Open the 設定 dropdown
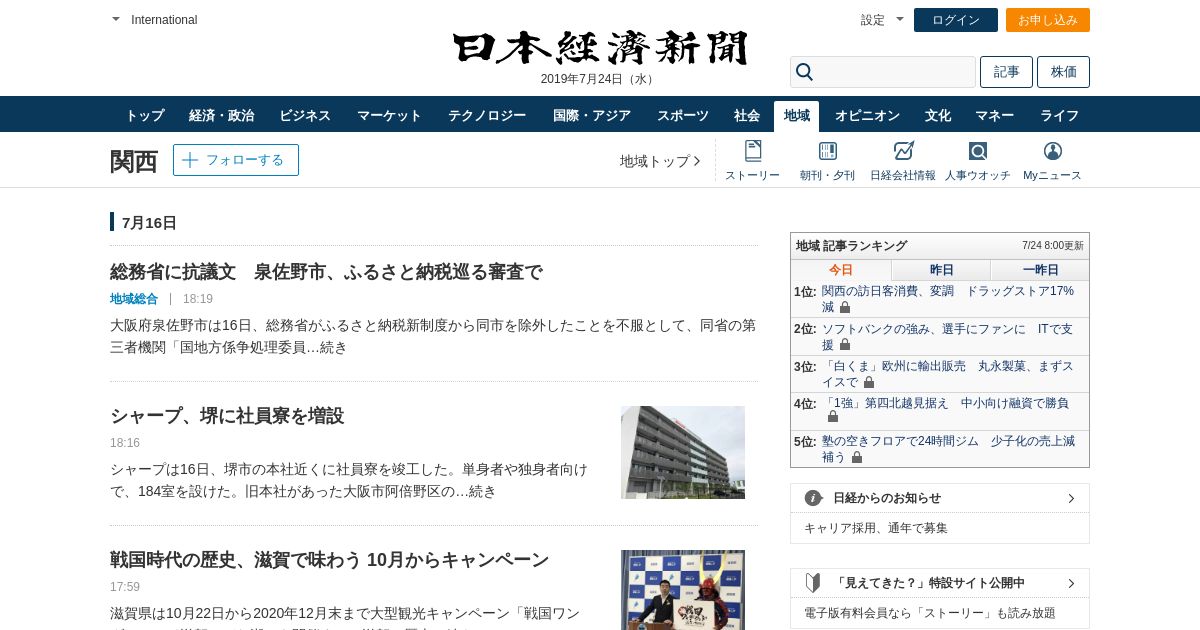Image resolution: width=1200 pixels, height=630 pixels. tap(882, 20)
